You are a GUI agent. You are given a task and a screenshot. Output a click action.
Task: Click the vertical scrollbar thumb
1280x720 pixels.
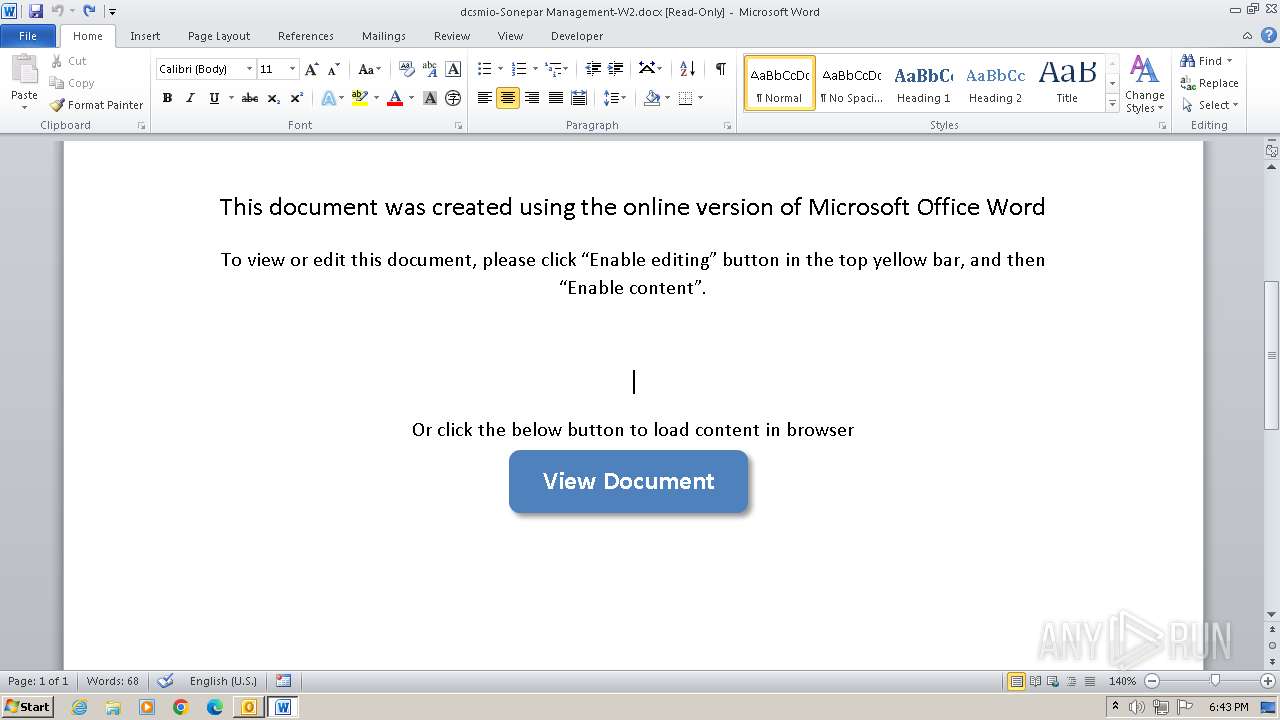[1272, 356]
